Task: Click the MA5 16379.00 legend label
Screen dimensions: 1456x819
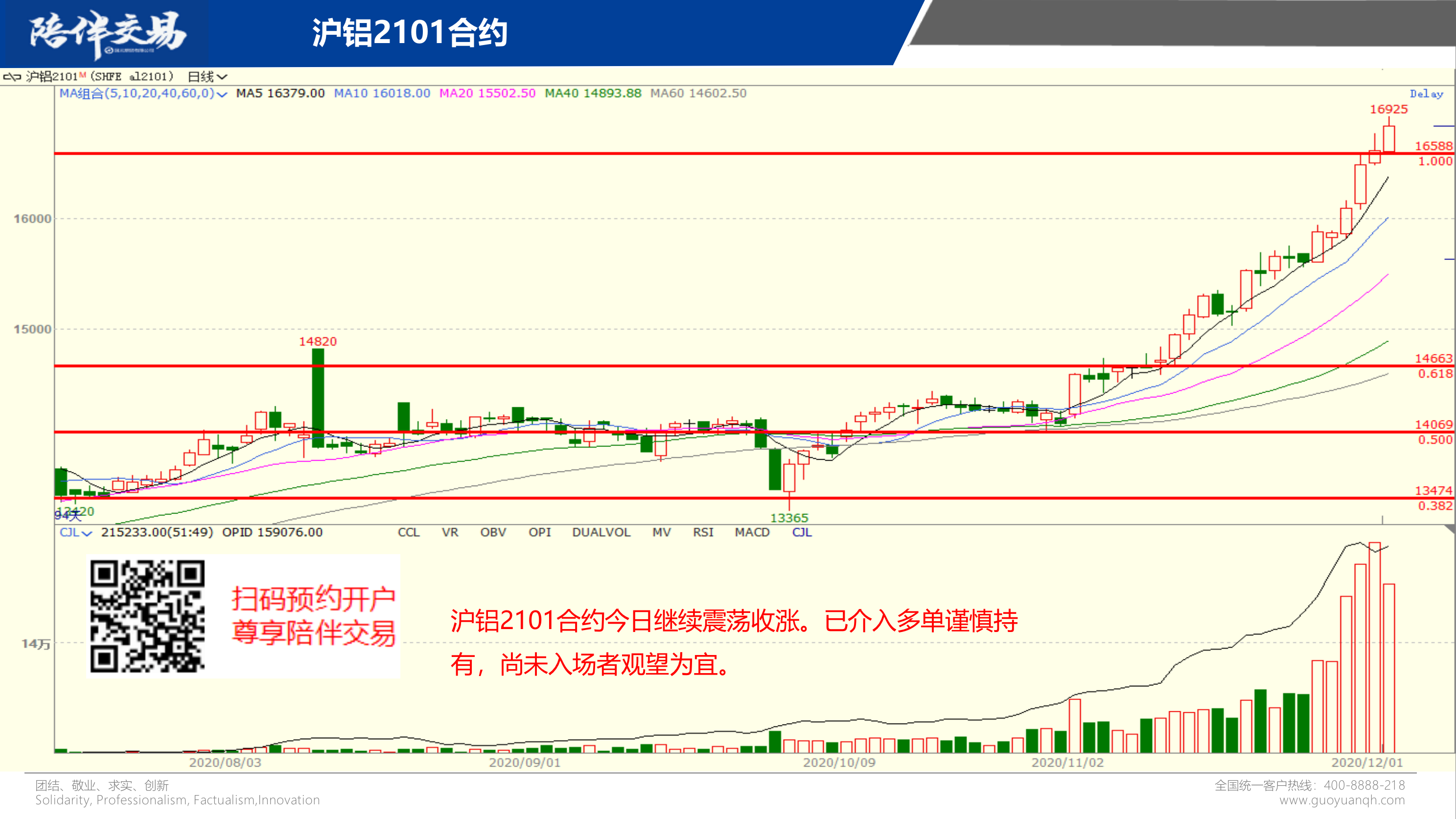Action: tap(280, 94)
